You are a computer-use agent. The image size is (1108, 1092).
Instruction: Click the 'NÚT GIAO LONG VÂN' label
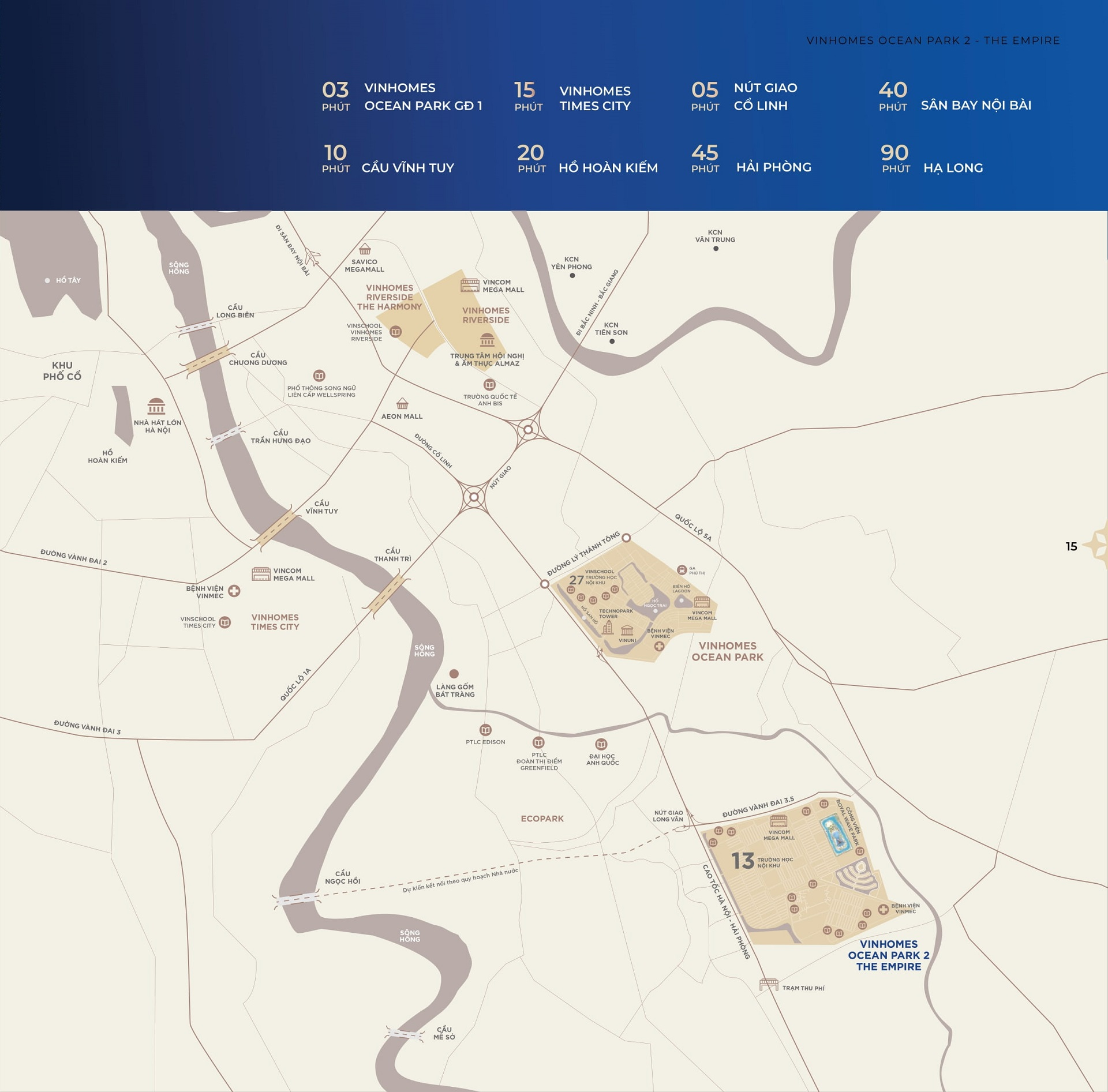coord(668,816)
